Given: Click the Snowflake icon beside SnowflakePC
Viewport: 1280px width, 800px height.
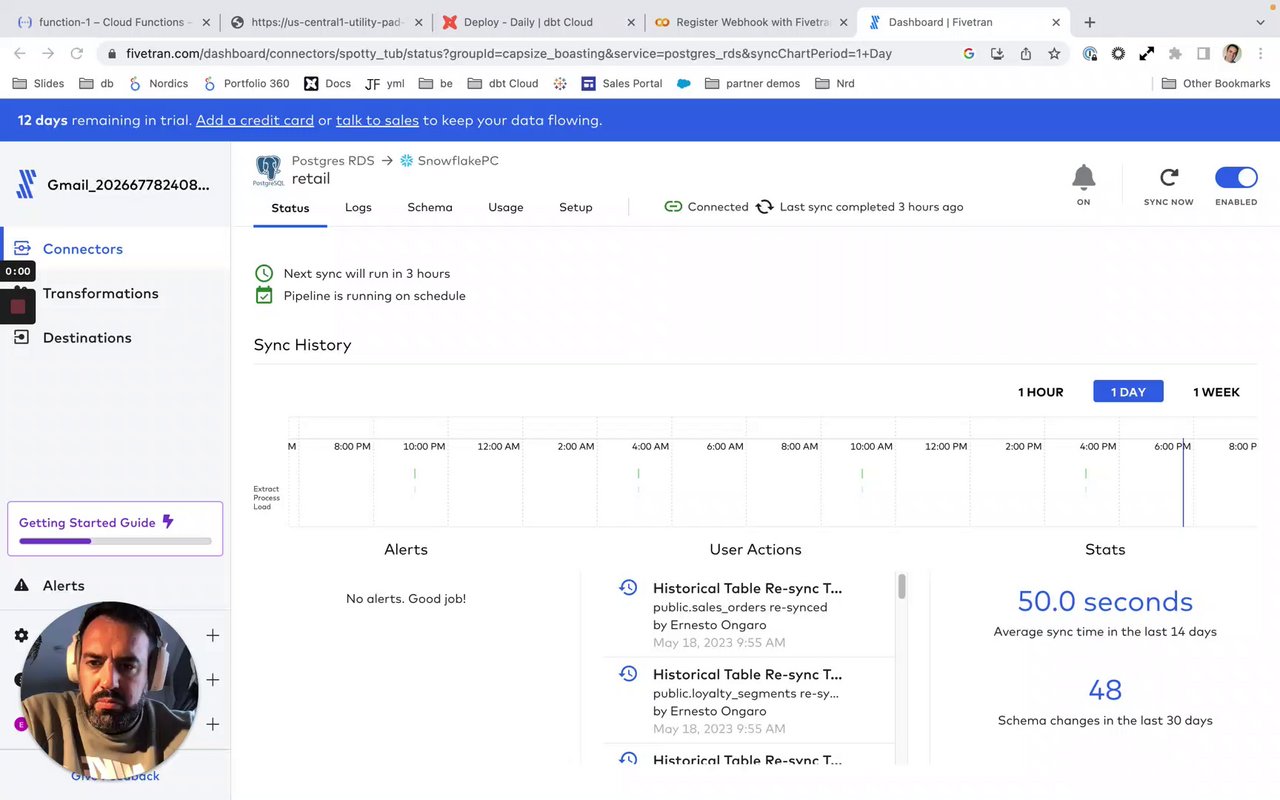Looking at the screenshot, I should tap(406, 160).
